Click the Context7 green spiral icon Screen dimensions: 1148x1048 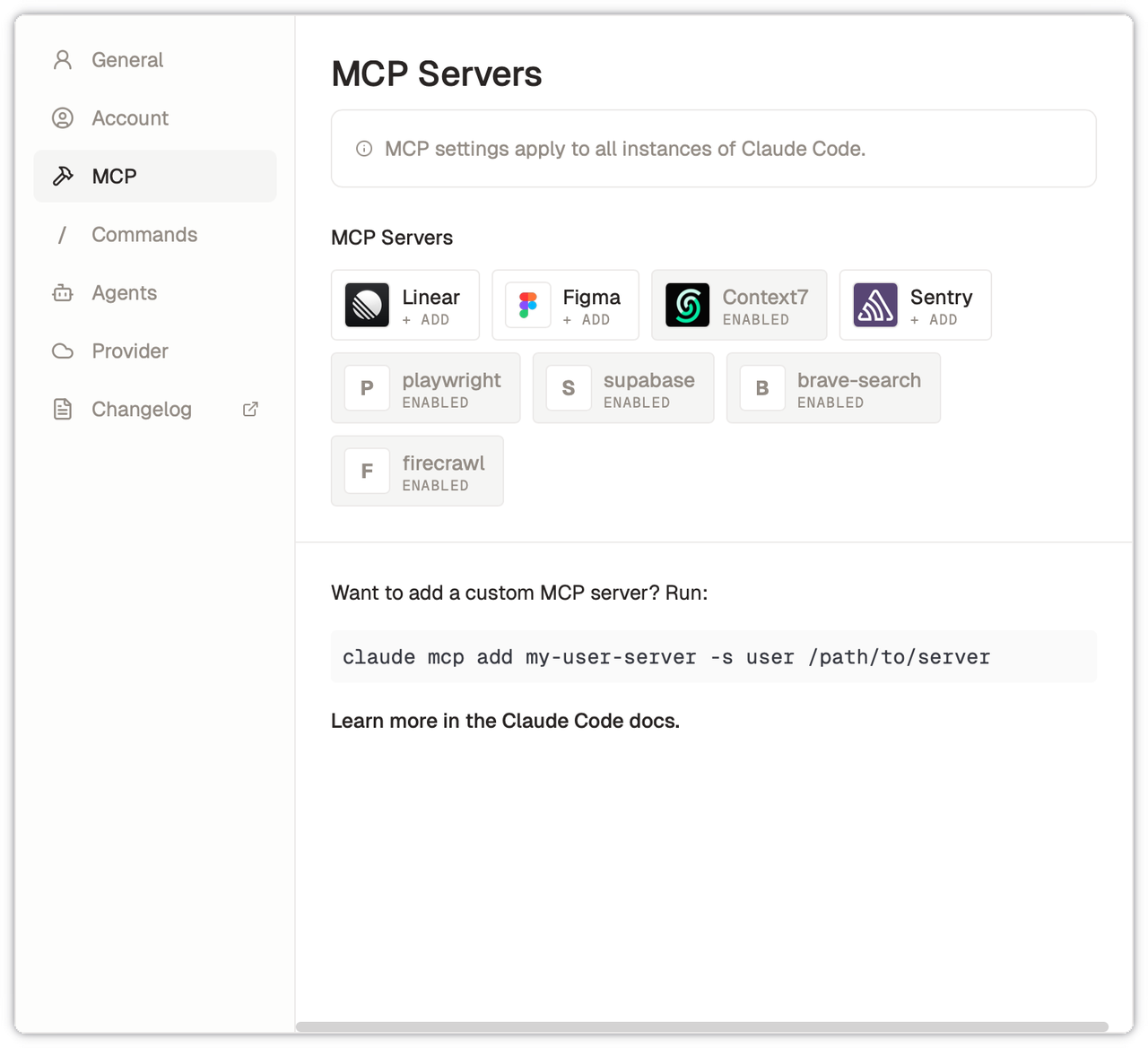point(687,305)
